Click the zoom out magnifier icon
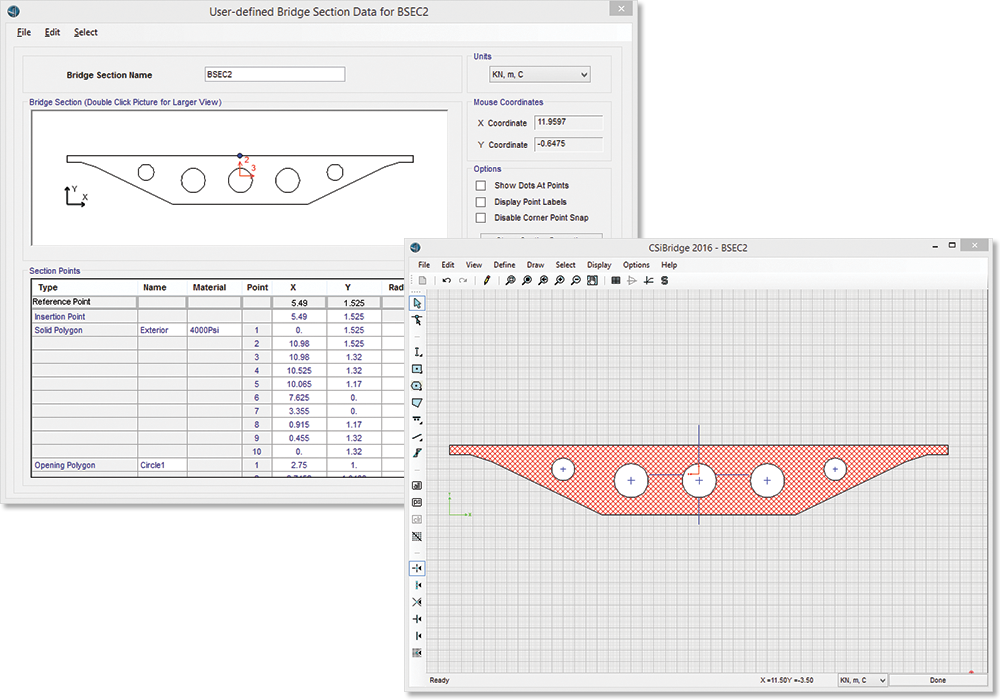Viewport: 1000px width, 700px height. (576, 281)
